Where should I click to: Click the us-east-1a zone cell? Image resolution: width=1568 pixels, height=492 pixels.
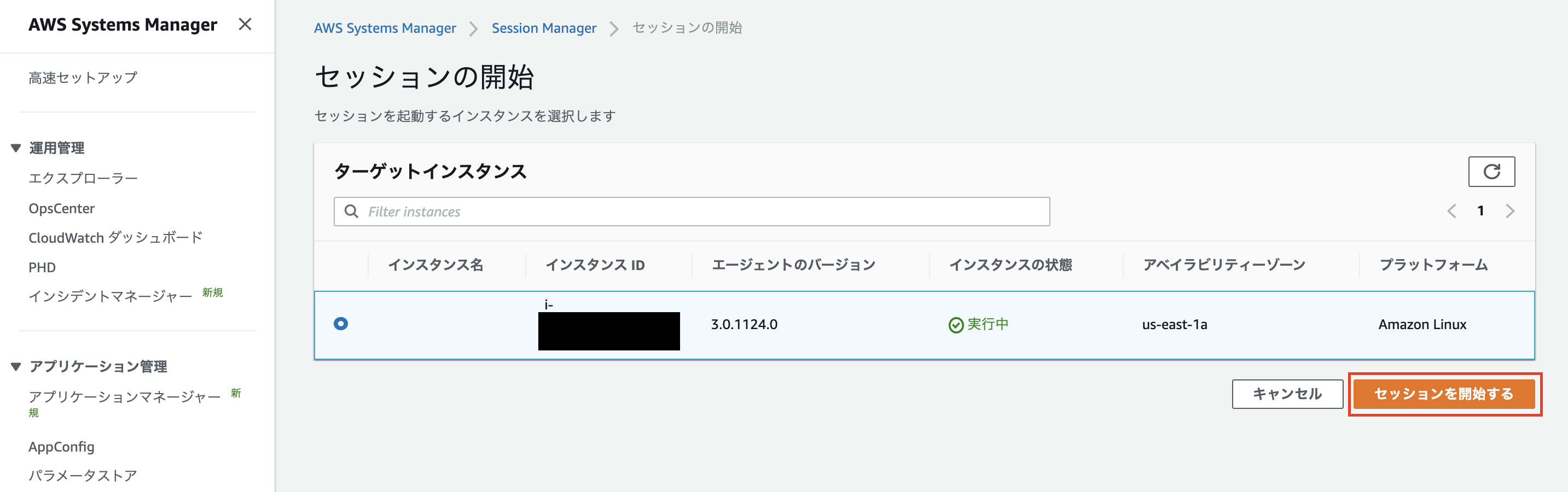(1174, 324)
